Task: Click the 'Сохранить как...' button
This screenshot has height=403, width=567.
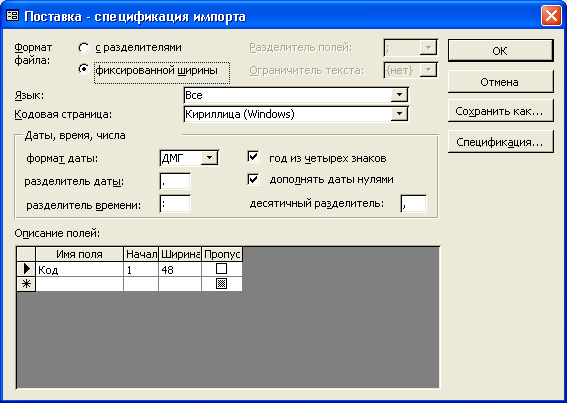Action: tap(500, 111)
